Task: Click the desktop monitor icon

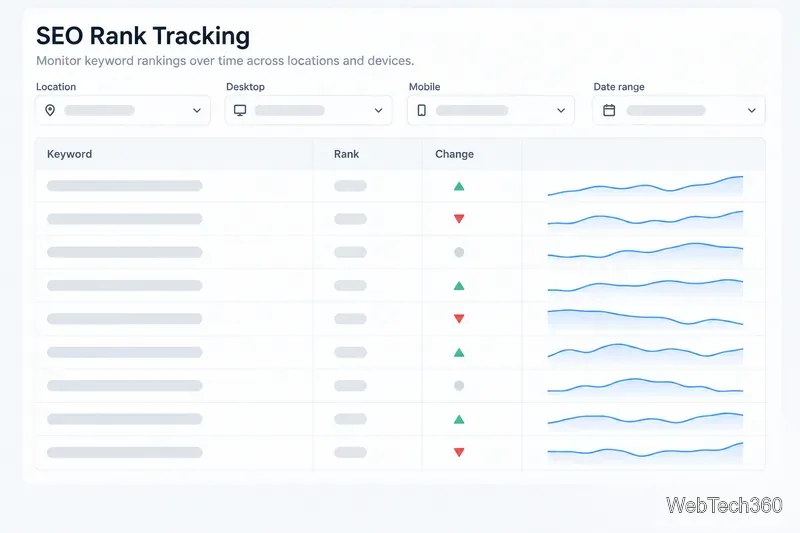Action: tap(240, 110)
